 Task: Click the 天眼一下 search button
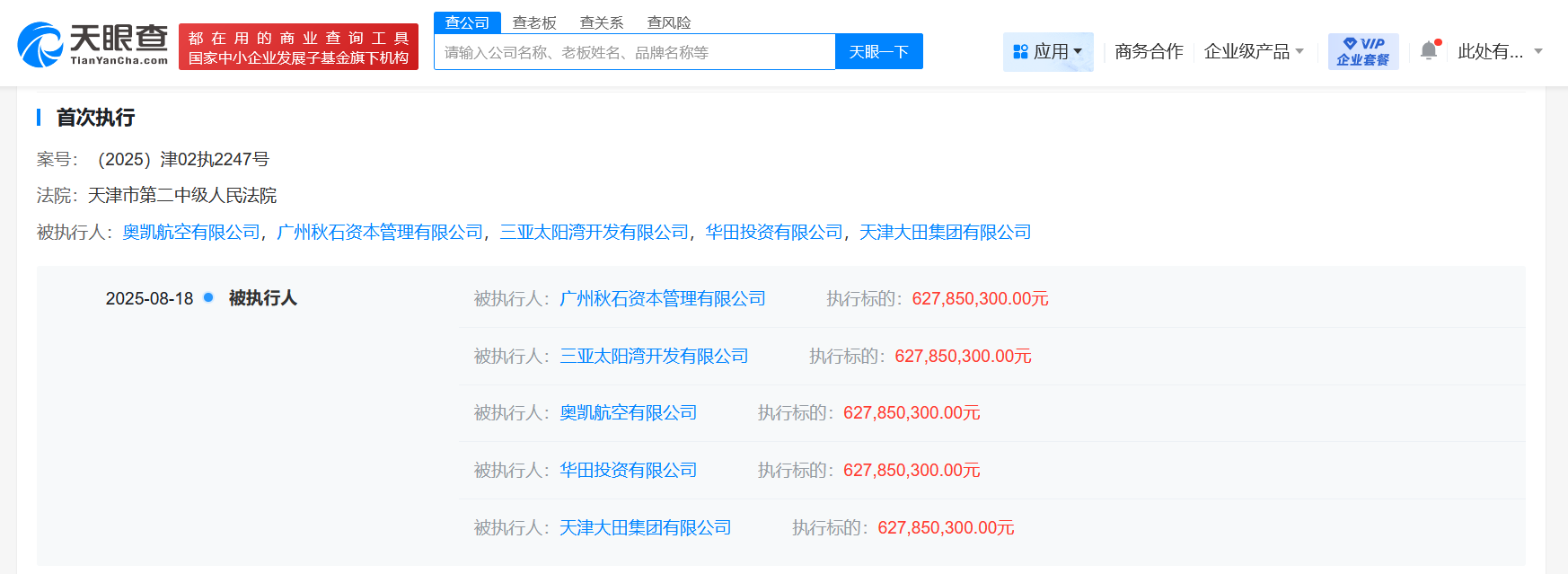click(878, 52)
